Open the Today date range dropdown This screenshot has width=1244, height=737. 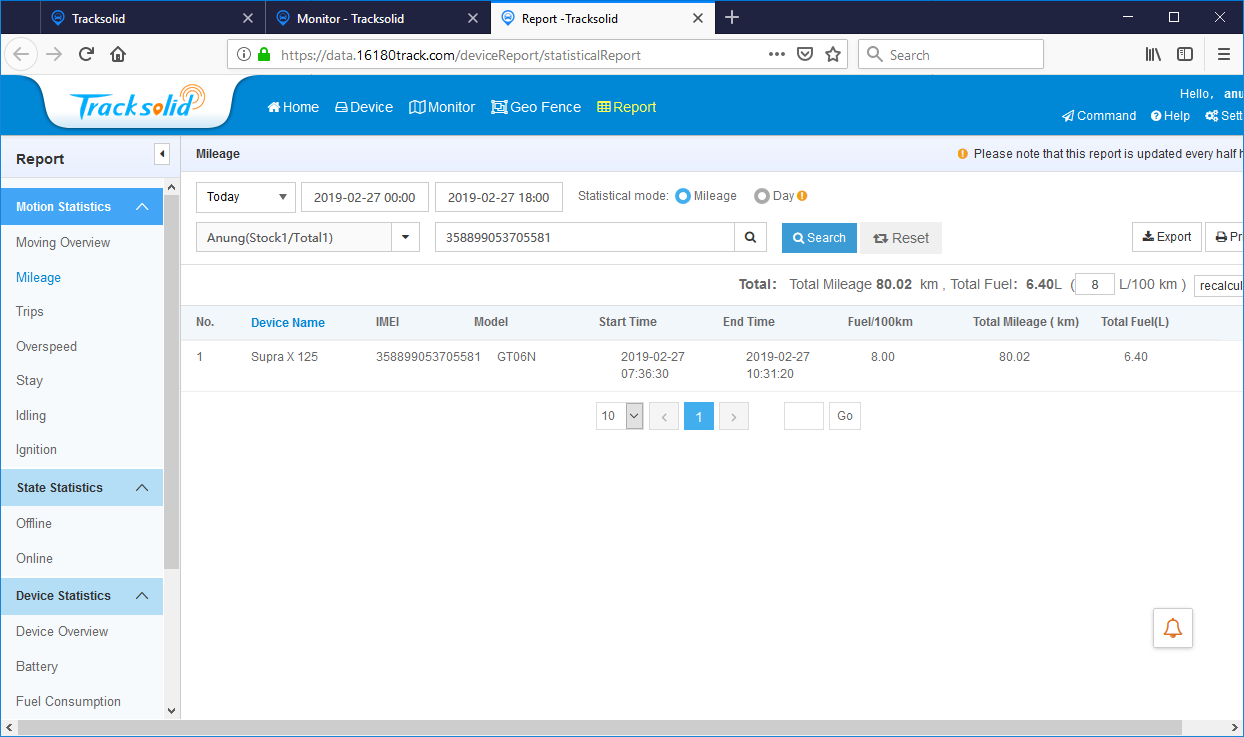(x=245, y=197)
